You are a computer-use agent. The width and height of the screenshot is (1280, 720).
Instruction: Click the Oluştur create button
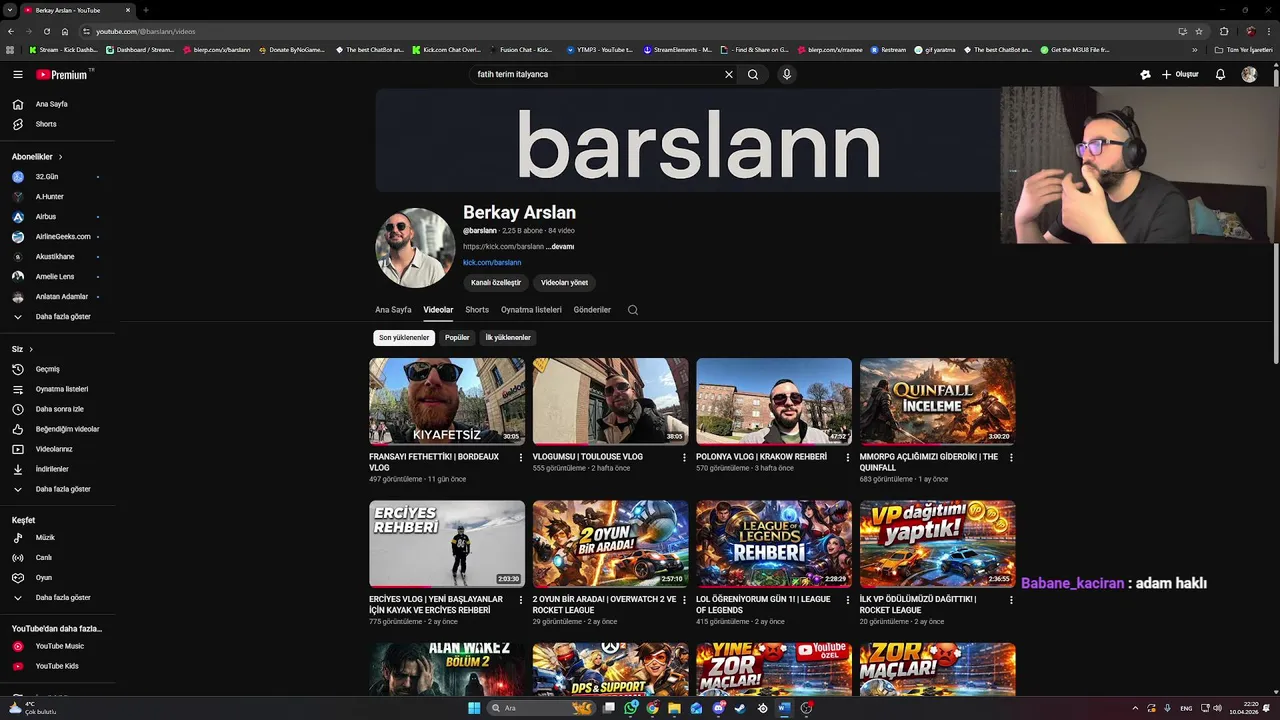coord(1180,74)
